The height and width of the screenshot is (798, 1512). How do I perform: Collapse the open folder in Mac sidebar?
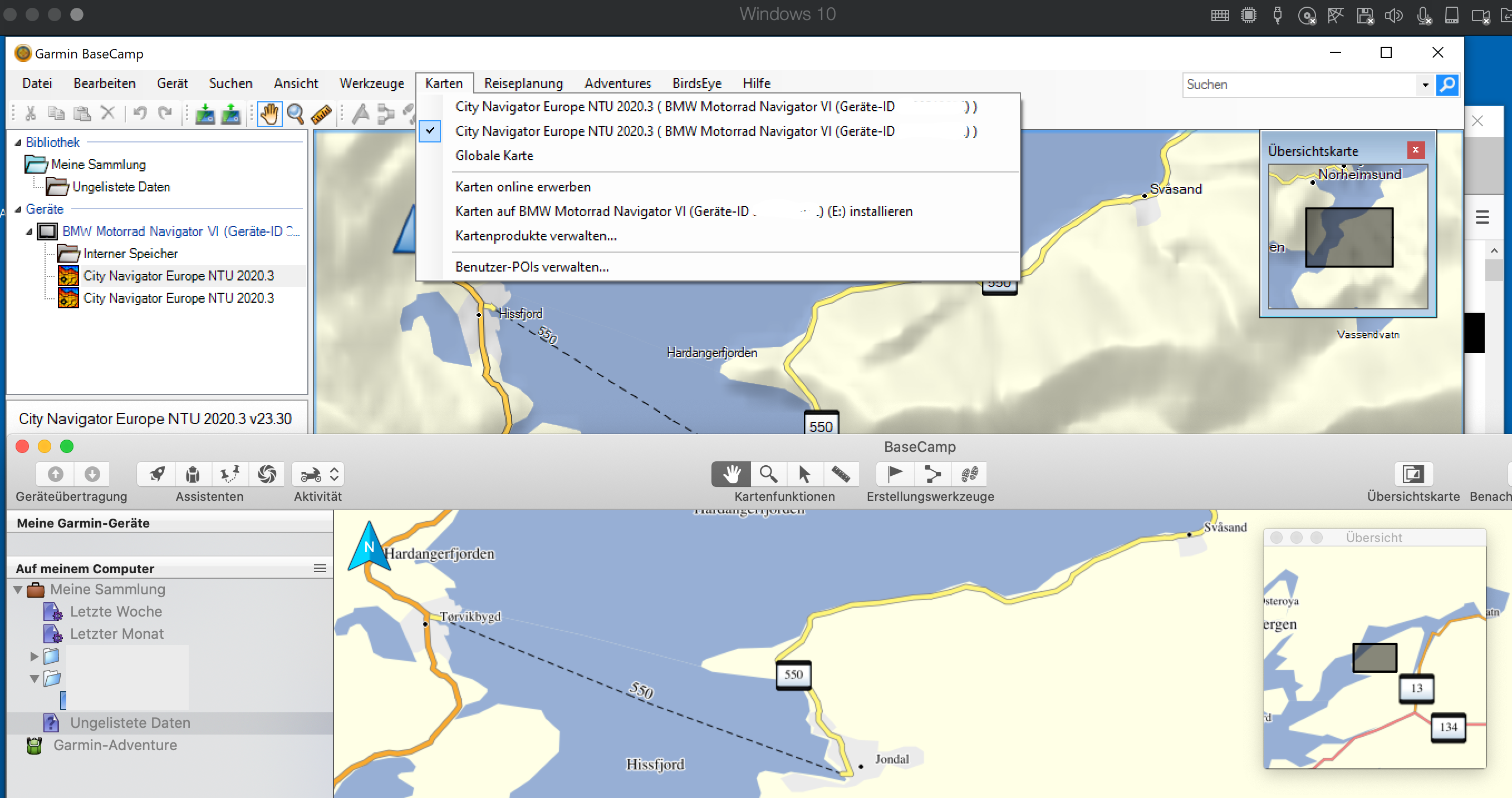point(34,678)
